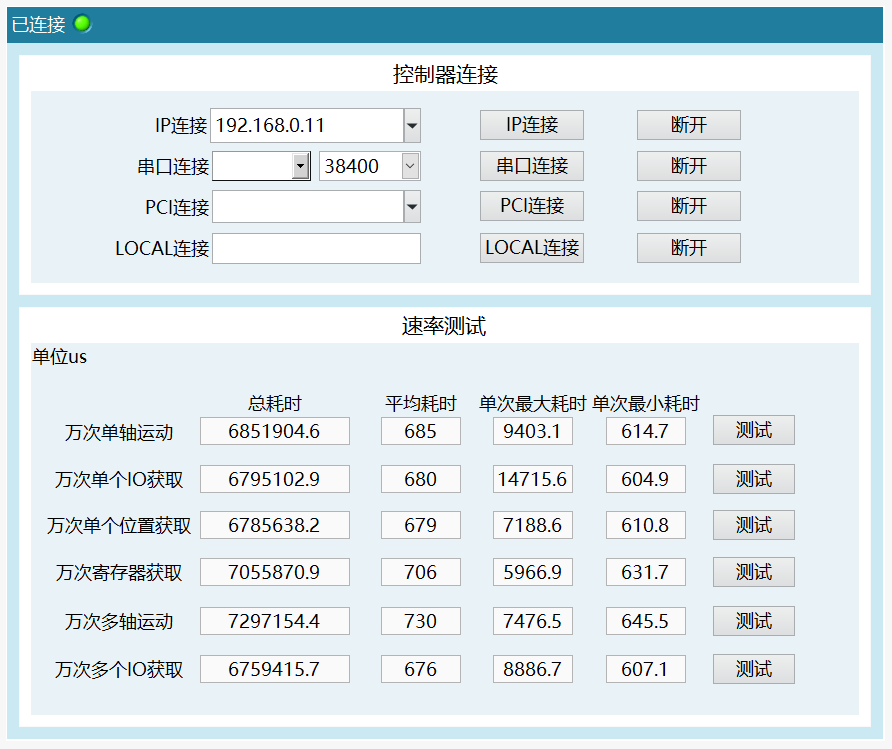This screenshot has width=892, height=749.
Task: Expand the PCI连接 dropdown list
Action: (x=412, y=207)
